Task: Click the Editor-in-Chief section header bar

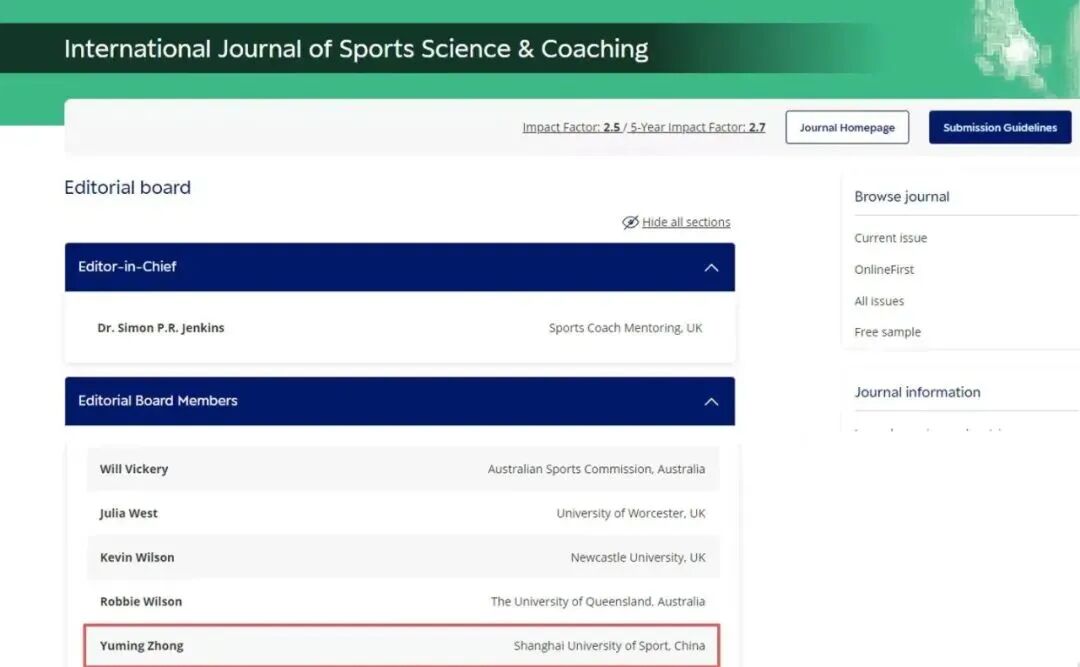Action: [399, 267]
